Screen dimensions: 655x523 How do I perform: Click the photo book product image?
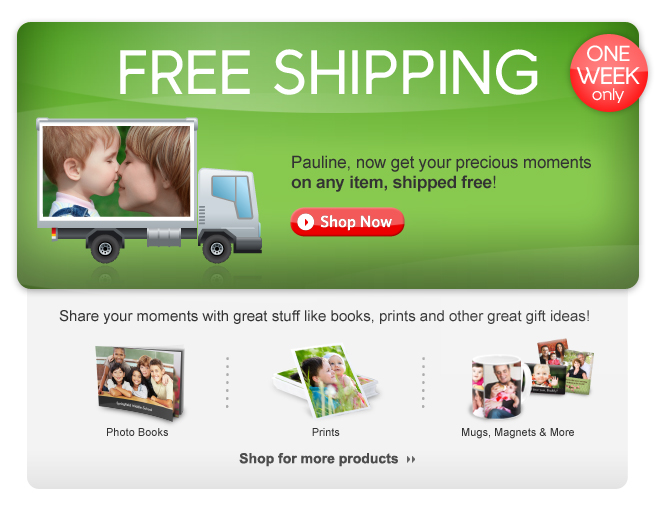pyautogui.click(x=140, y=383)
